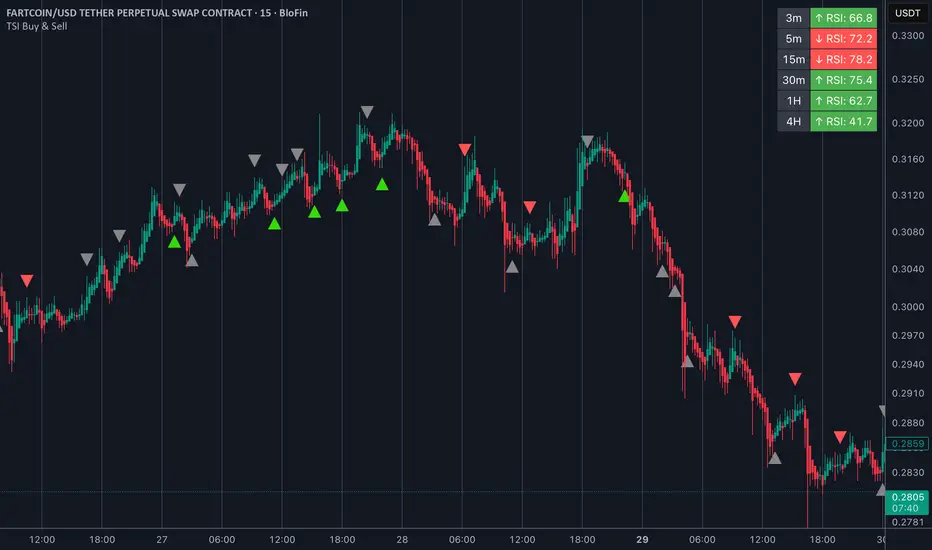Click the 3m timeframe cell in the RSI table
The width and height of the screenshot is (932, 550).
pos(794,18)
